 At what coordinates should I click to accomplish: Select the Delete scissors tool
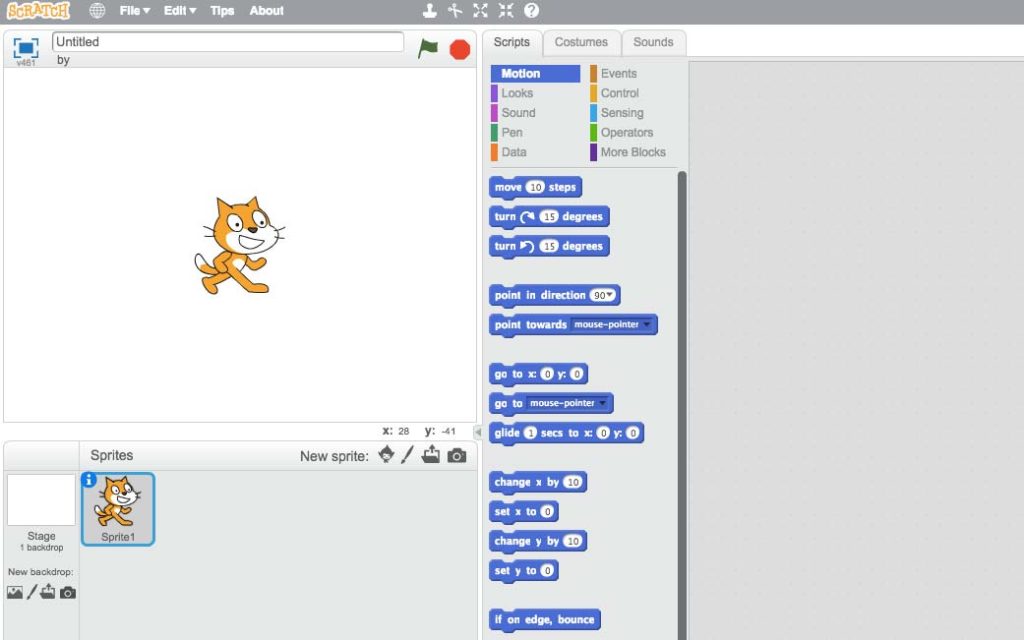(x=455, y=10)
